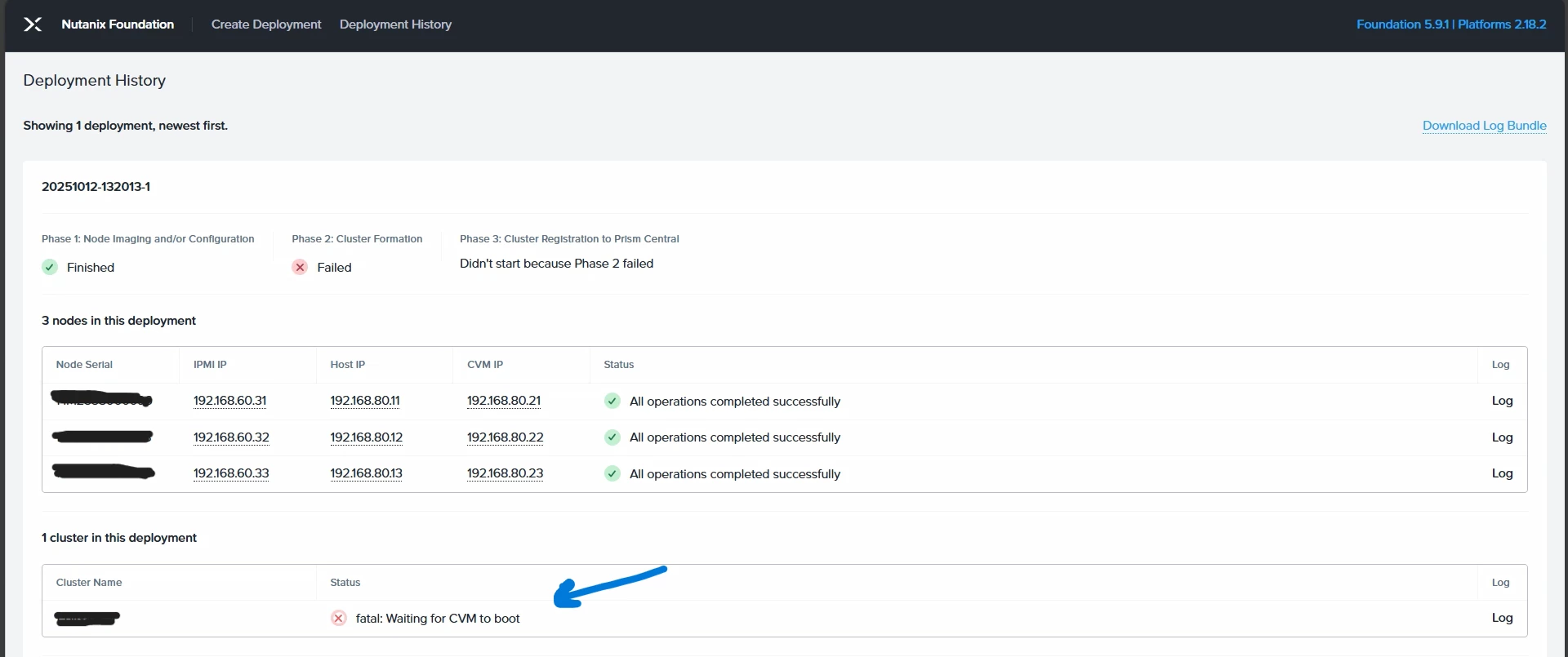Click 'Phase 3: Cluster Registration to Prism Central' label
The width and height of the screenshot is (1568, 657).
pyautogui.click(x=569, y=239)
